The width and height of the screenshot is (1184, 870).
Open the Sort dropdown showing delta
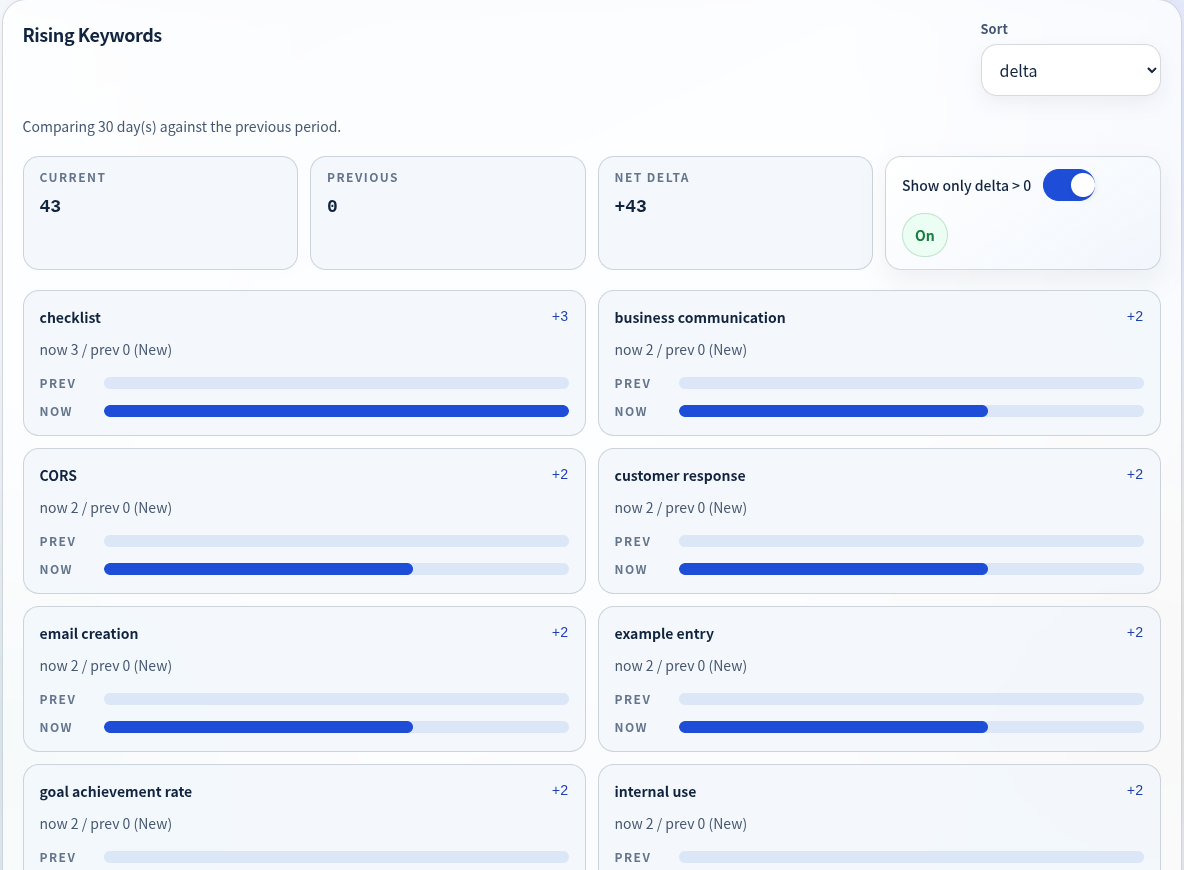[x=1070, y=70]
